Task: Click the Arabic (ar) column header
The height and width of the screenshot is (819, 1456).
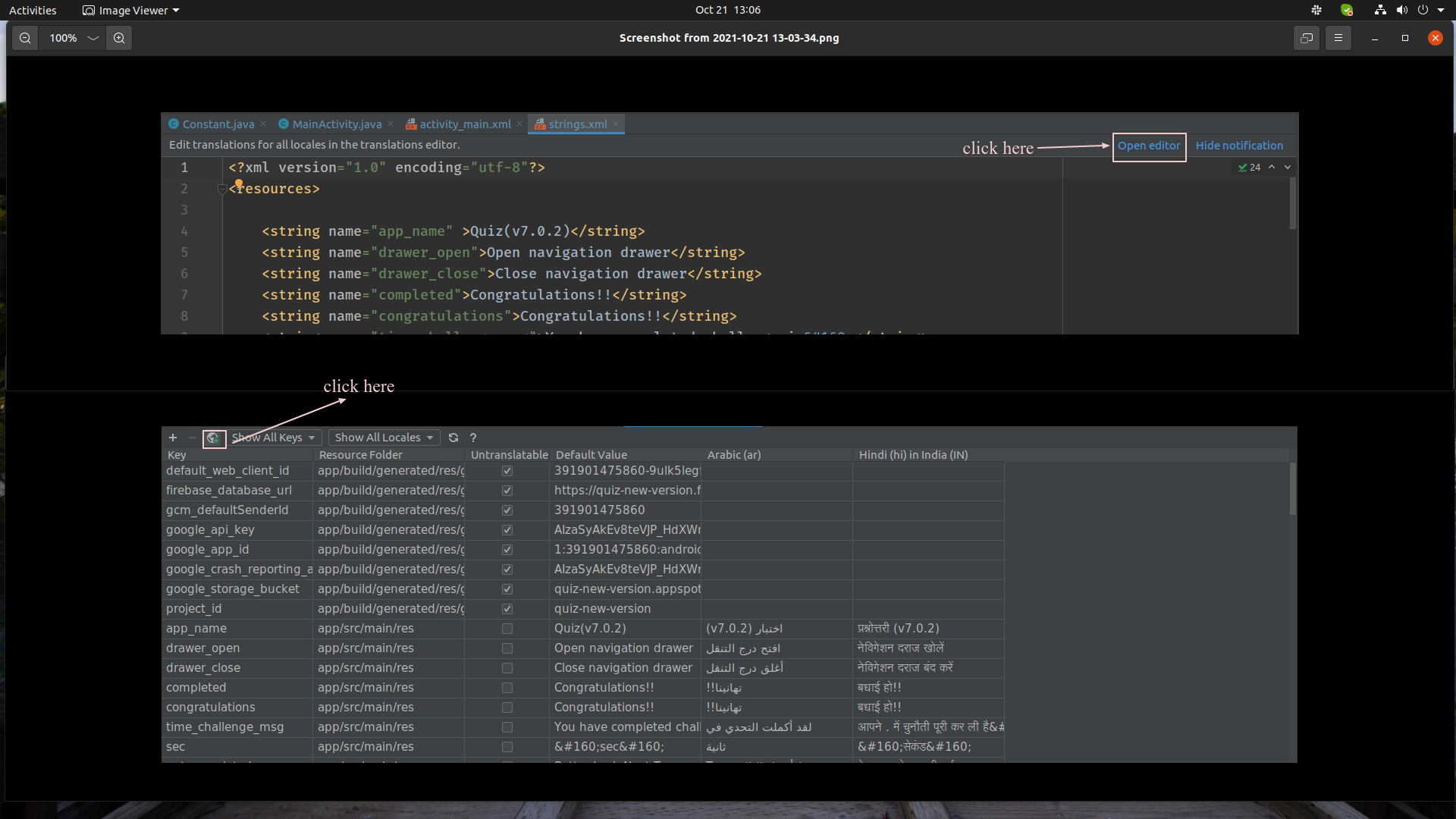Action: (x=777, y=455)
